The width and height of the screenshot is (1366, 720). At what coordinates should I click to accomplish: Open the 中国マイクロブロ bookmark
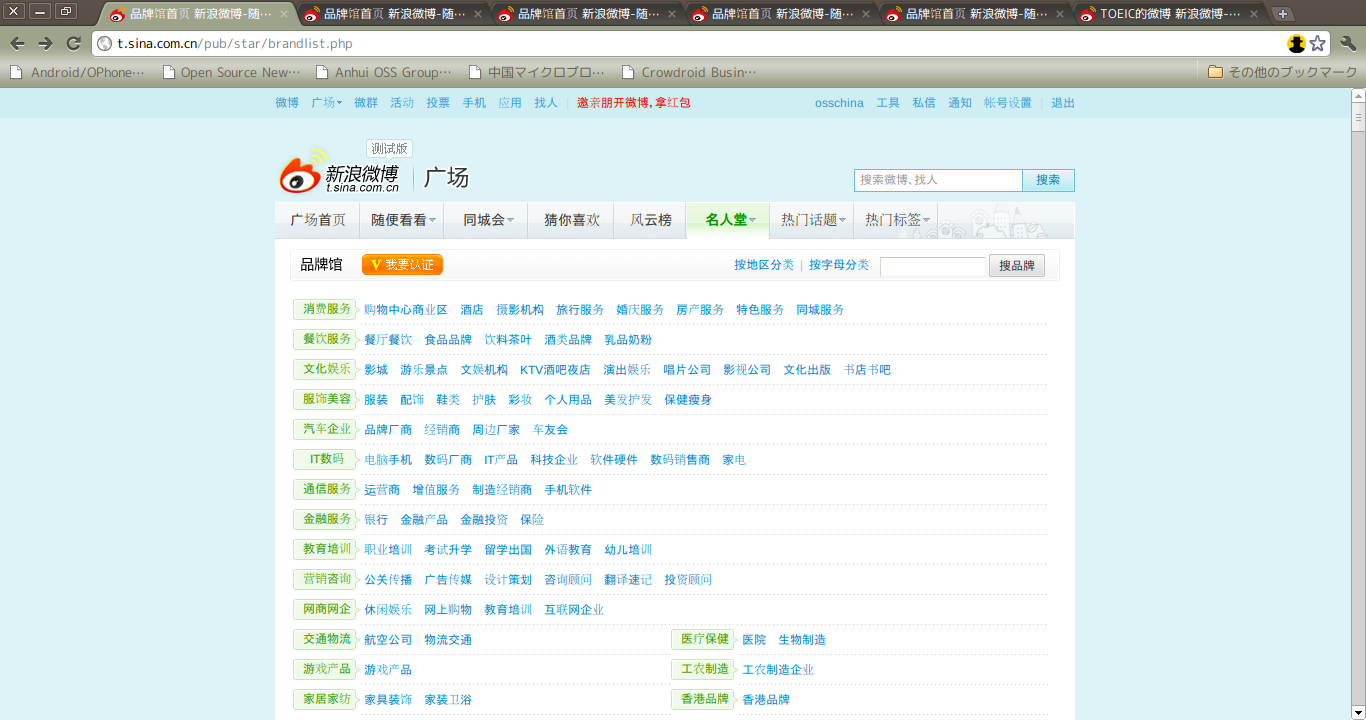point(537,72)
